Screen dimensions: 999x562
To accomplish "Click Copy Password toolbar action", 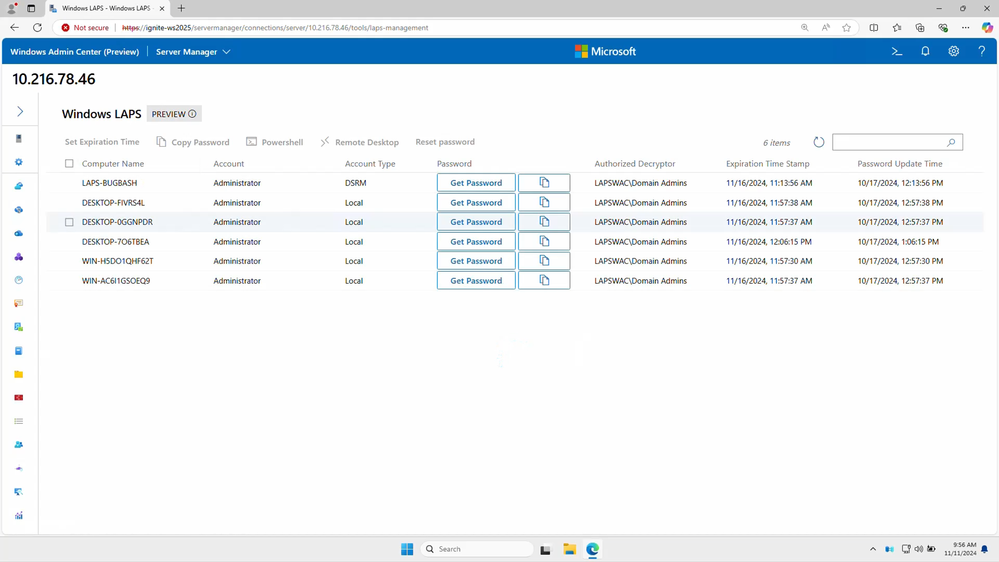I will click(192, 142).
